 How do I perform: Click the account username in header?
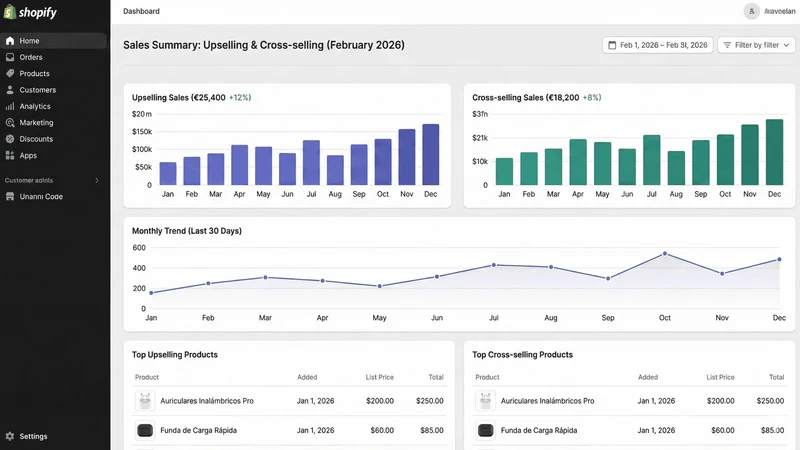[779, 11]
